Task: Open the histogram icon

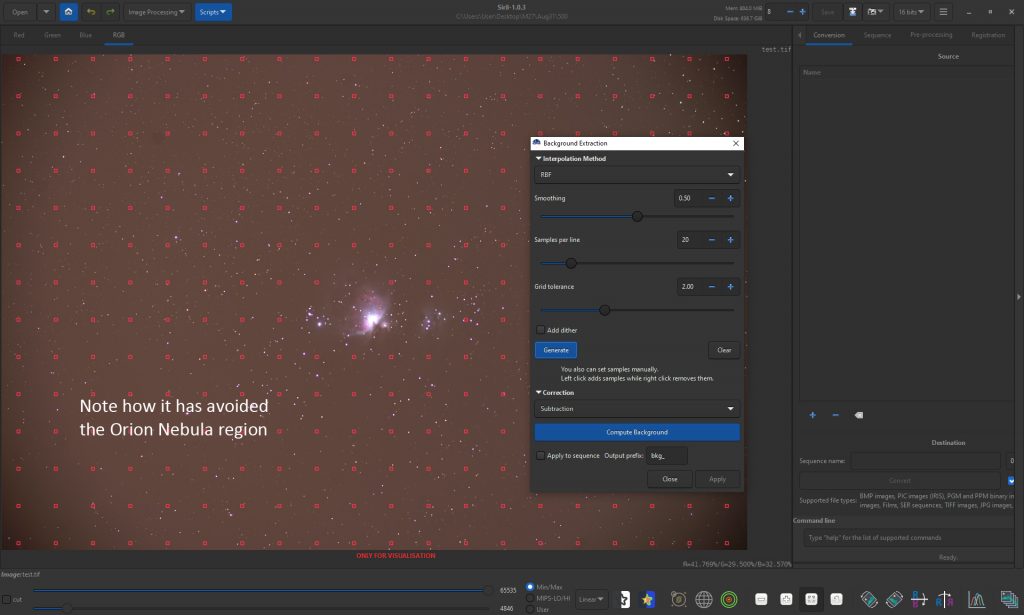Action: coord(976,599)
